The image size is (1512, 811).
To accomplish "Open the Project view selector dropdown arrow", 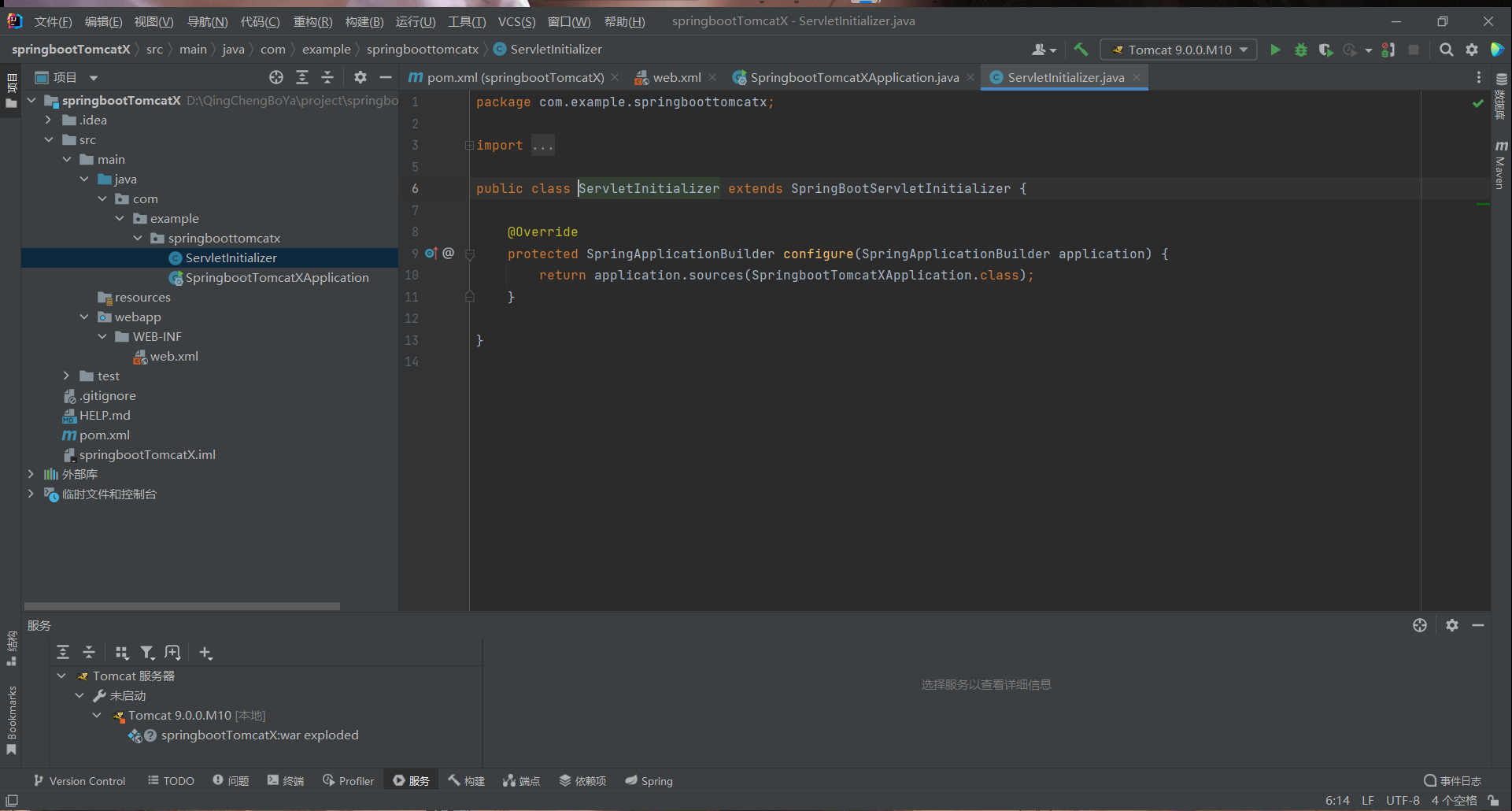I will click(x=94, y=78).
